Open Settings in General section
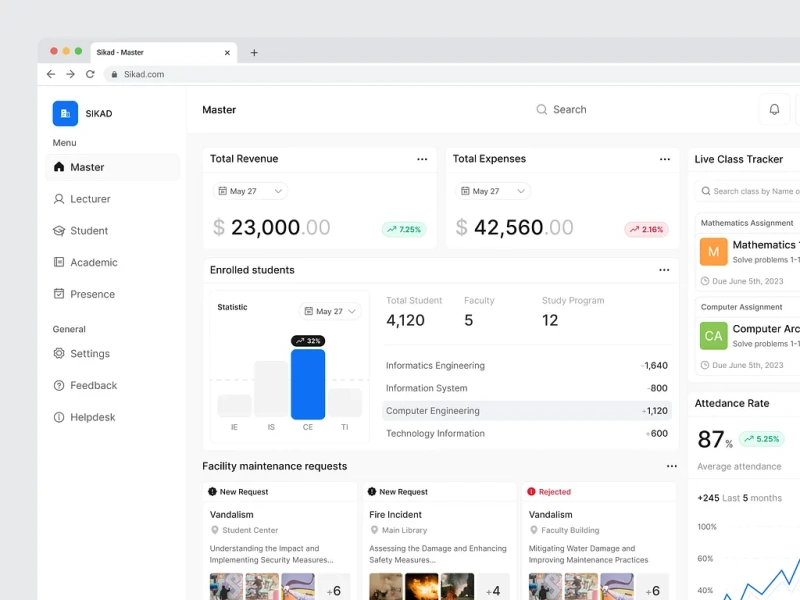Screen dimensions: 800x600 click(x=90, y=354)
